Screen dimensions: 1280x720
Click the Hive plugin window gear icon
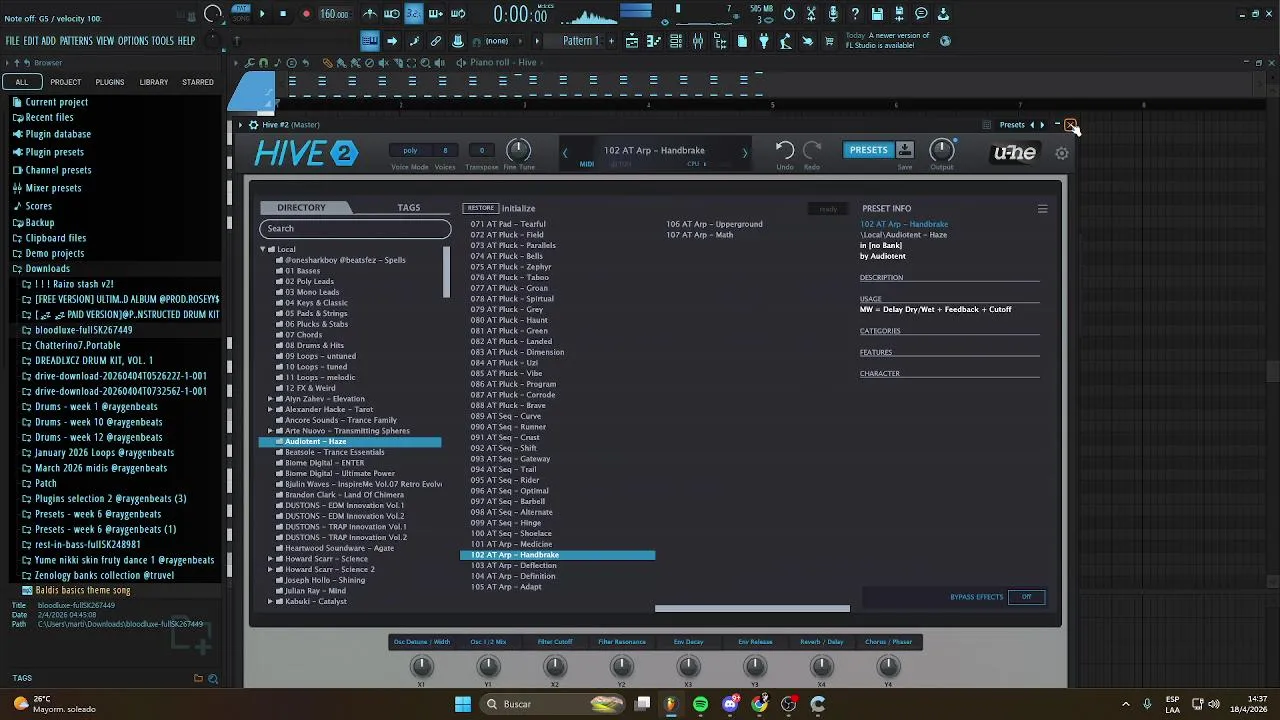253,125
